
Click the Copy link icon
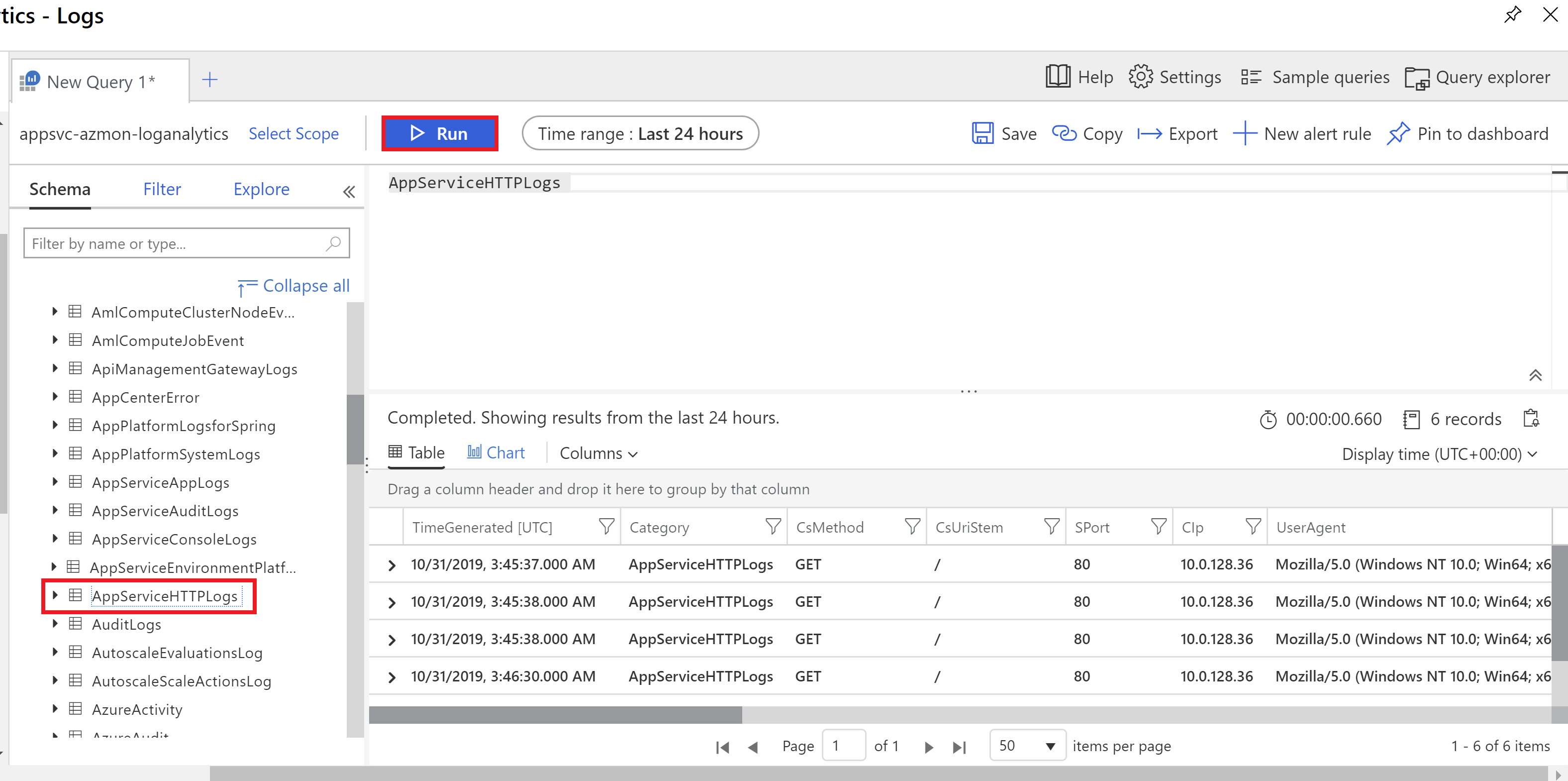tap(1064, 133)
